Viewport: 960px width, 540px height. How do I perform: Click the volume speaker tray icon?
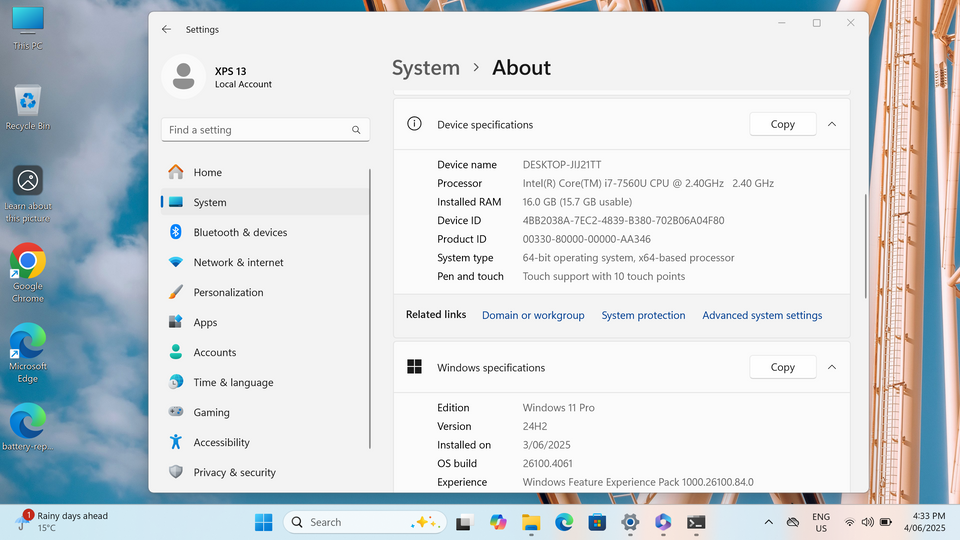tap(868, 522)
